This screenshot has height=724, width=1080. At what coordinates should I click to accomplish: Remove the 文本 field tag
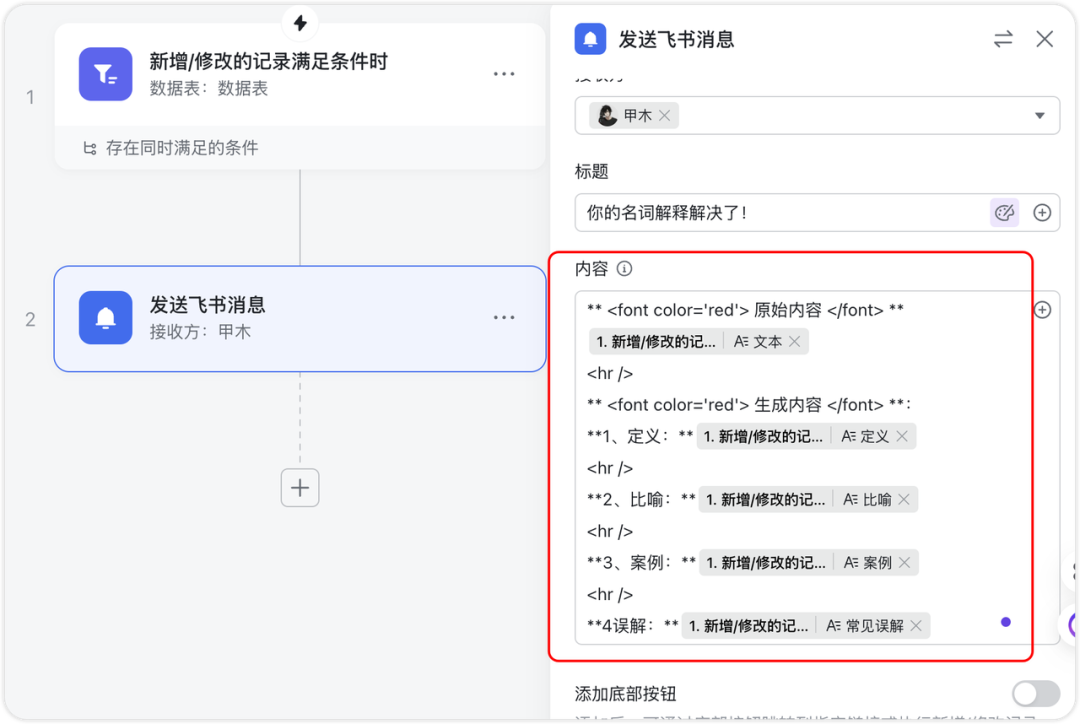[x=794, y=342]
